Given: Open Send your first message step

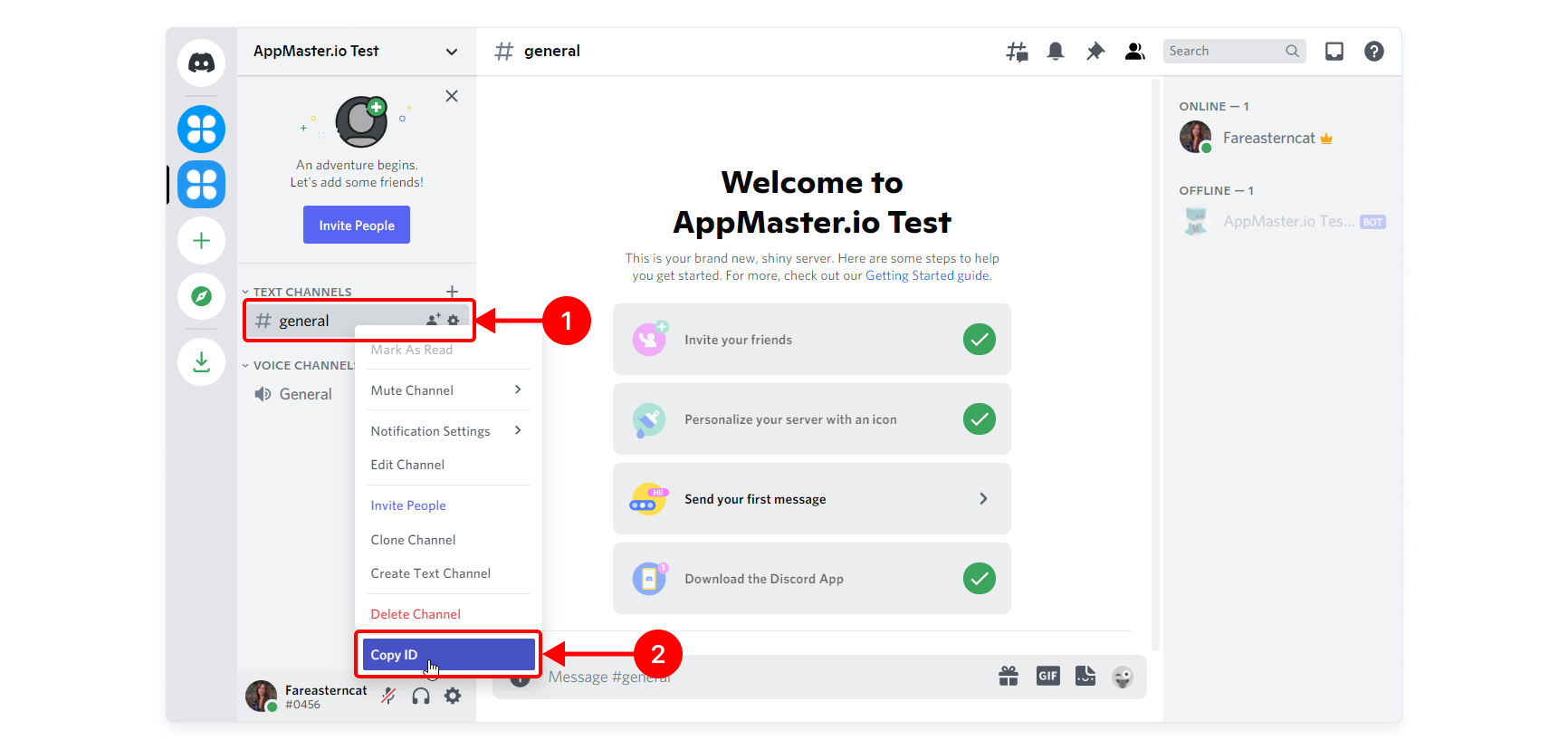Looking at the screenshot, I should pyautogui.click(x=812, y=499).
